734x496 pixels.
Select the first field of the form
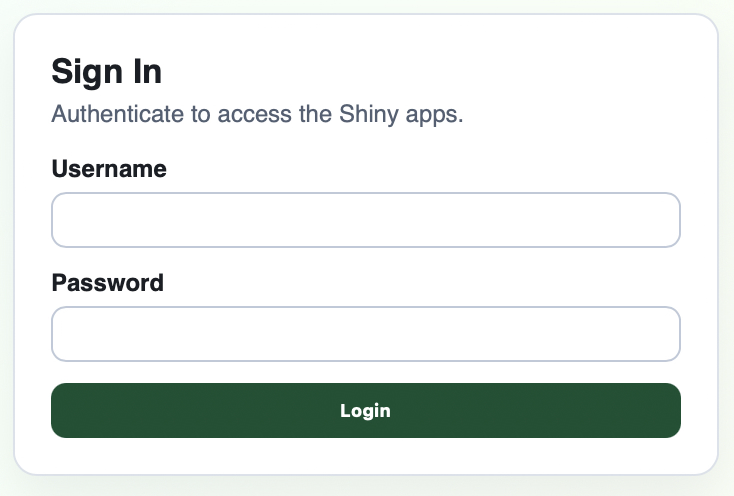pyautogui.click(x=366, y=220)
